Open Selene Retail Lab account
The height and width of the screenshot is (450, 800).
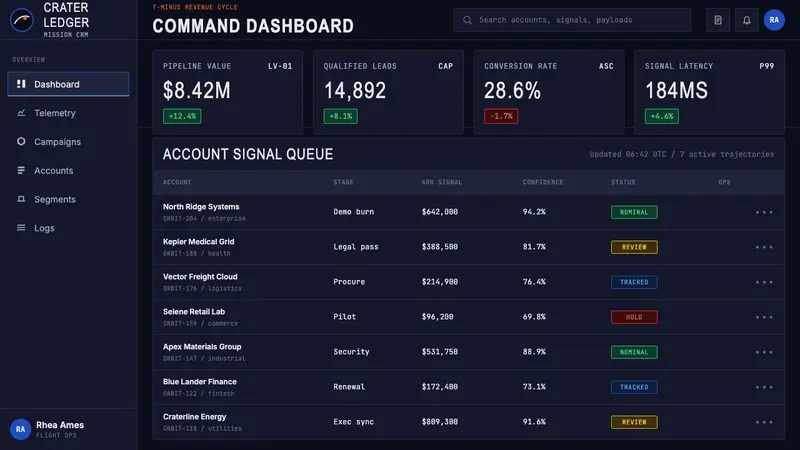[x=194, y=312]
